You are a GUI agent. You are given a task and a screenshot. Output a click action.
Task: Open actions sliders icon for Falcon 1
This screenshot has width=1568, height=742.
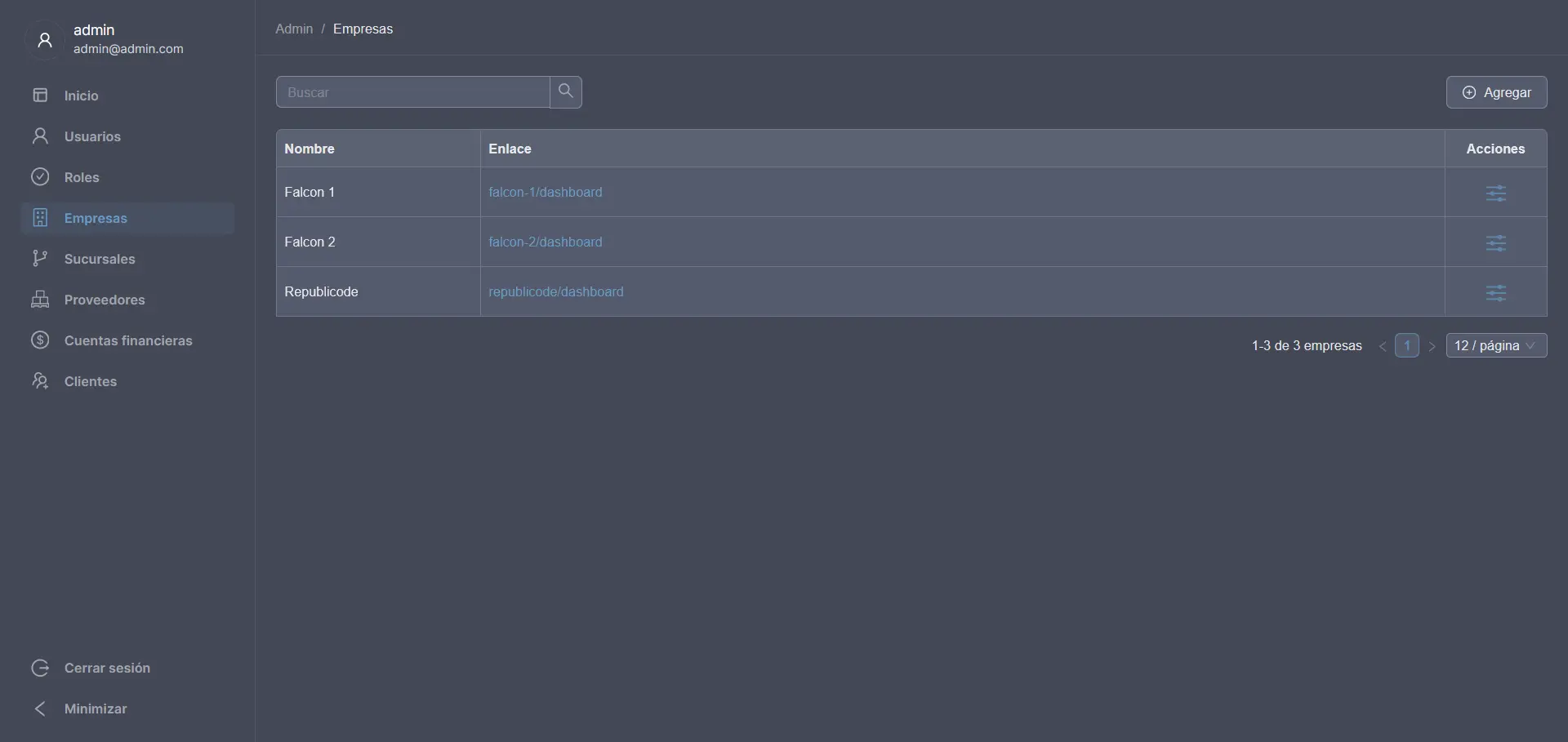(x=1496, y=193)
